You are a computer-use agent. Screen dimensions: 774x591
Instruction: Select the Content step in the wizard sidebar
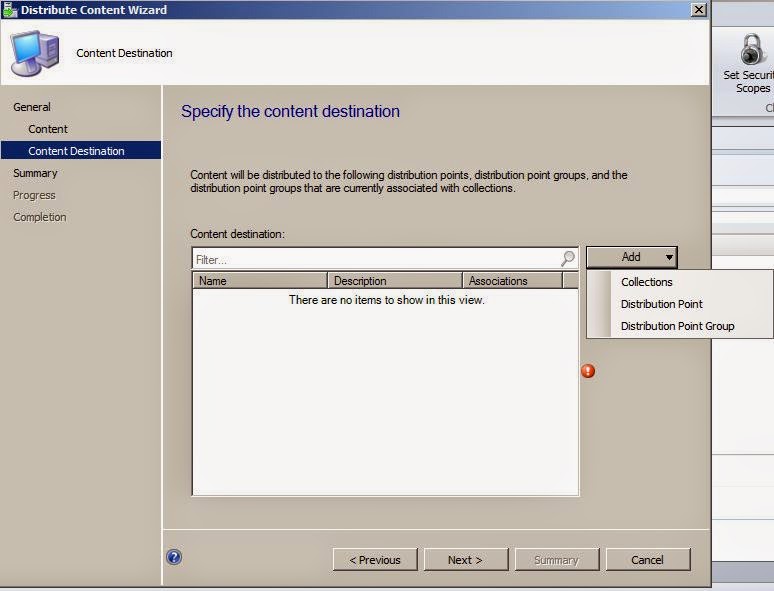coord(48,129)
